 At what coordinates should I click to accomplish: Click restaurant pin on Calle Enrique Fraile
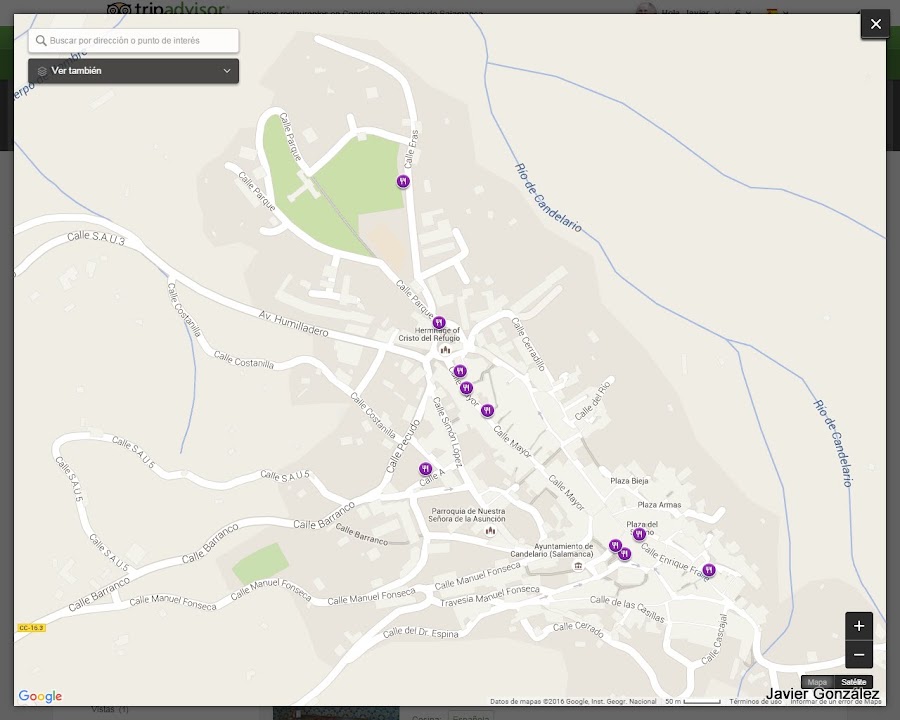(709, 570)
